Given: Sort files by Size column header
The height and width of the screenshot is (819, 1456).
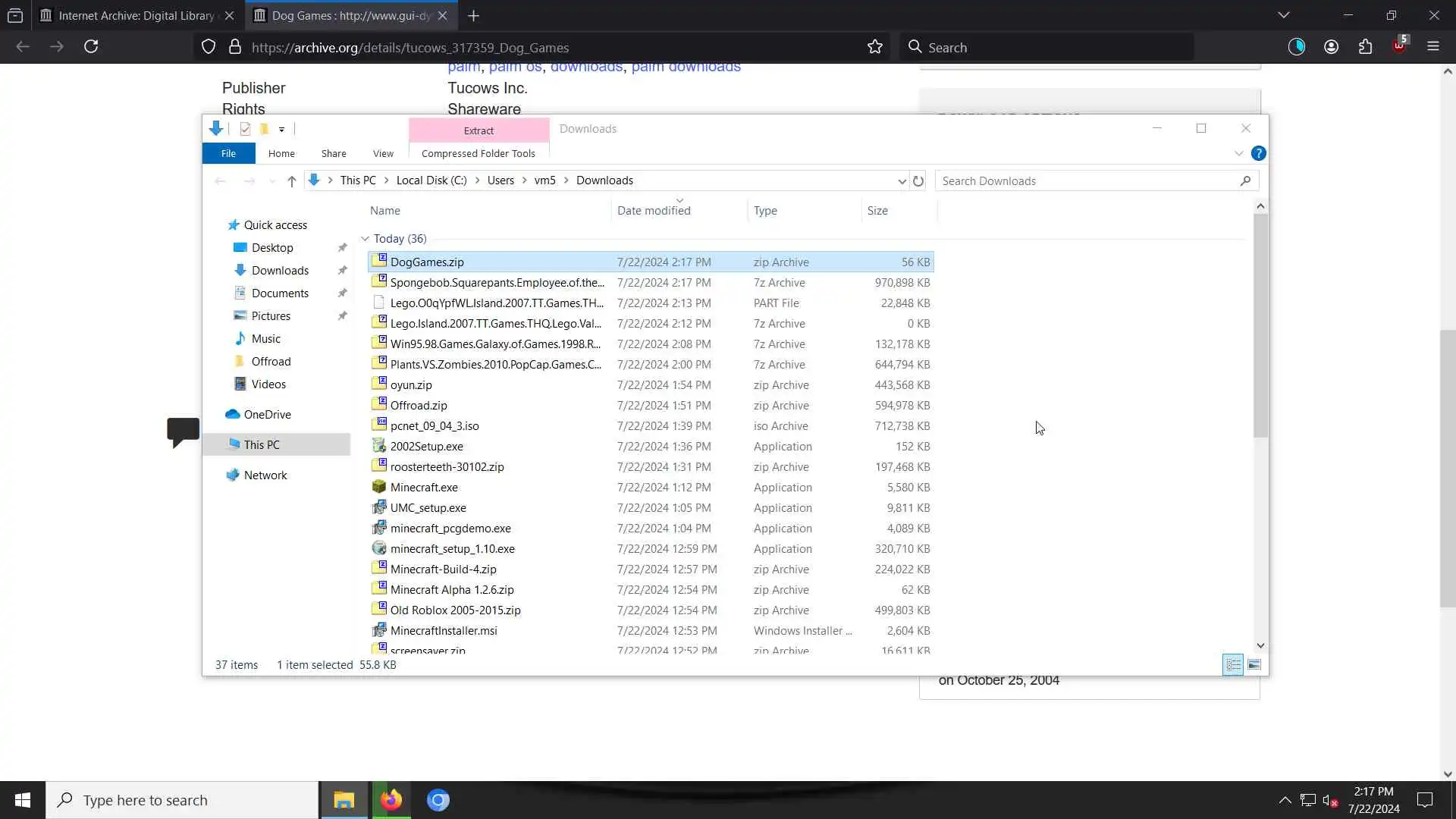Looking at the screenshot, I should click(877, 211).
